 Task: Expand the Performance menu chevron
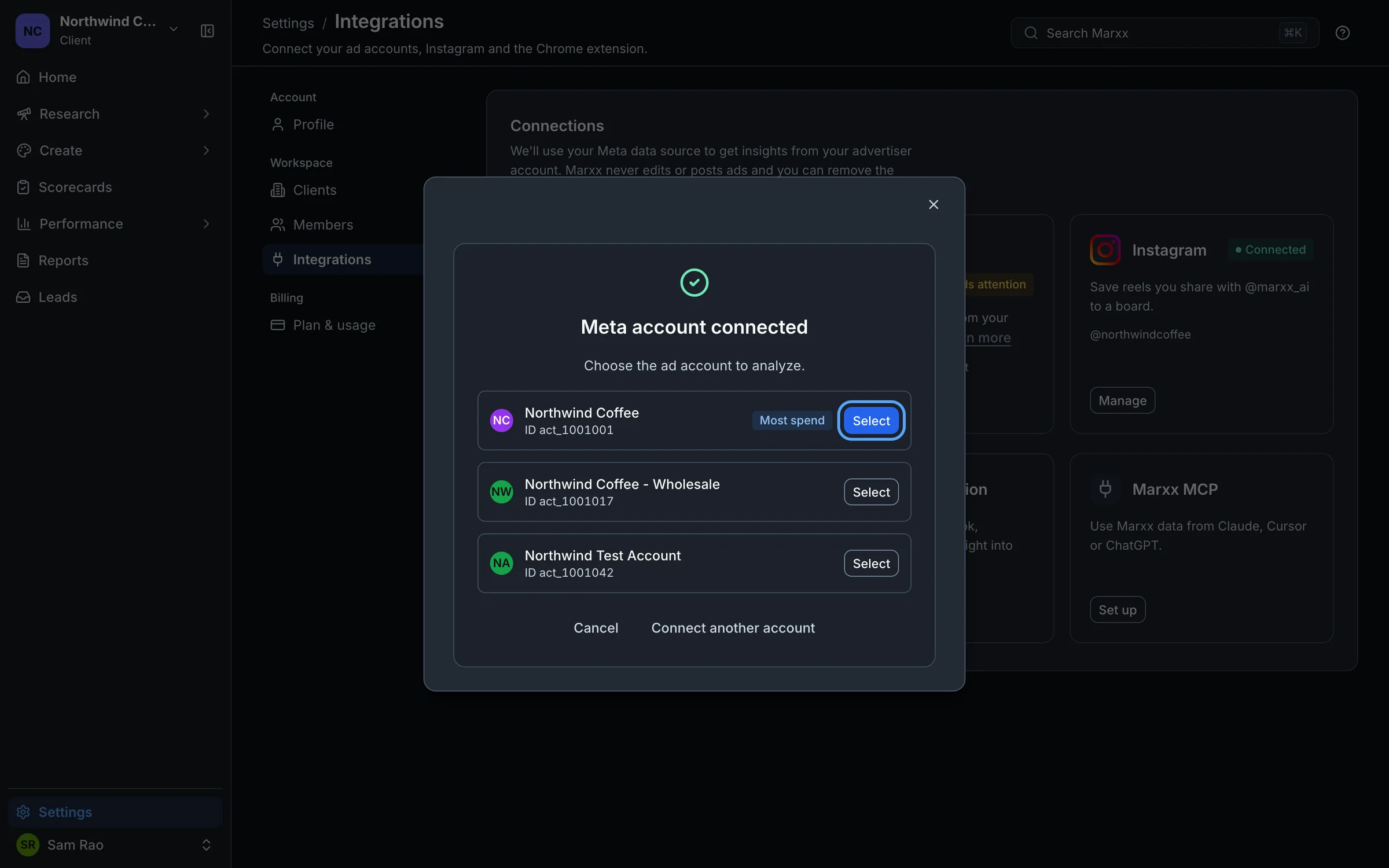pos(206,224)
